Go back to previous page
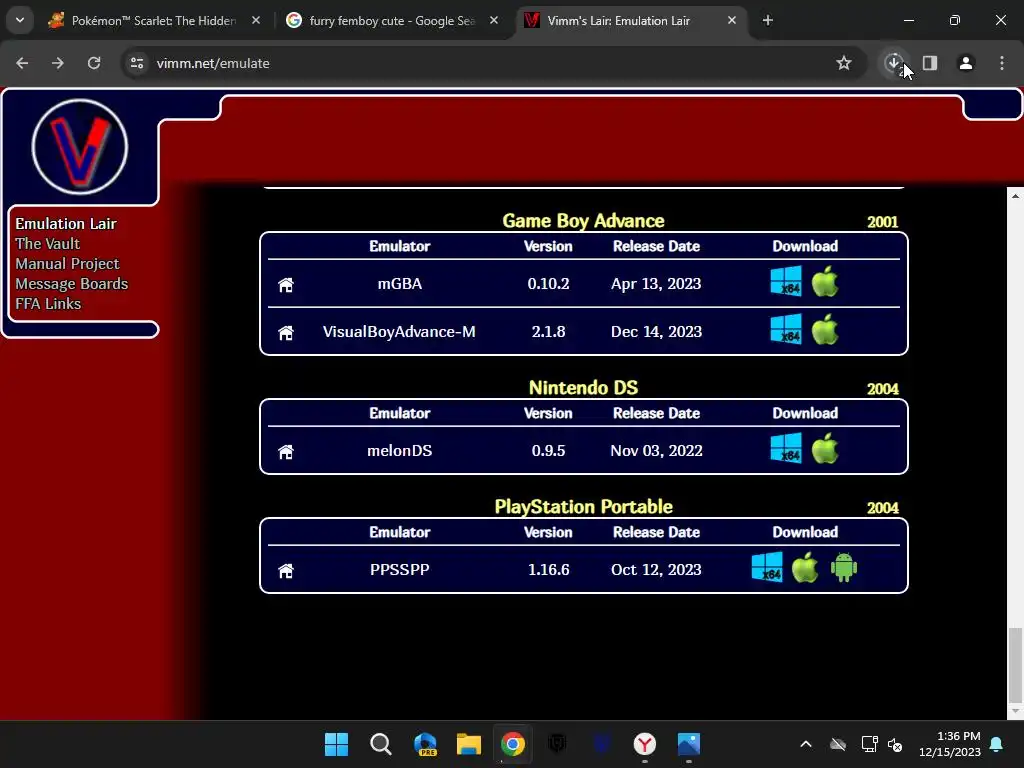 [22, 63]
